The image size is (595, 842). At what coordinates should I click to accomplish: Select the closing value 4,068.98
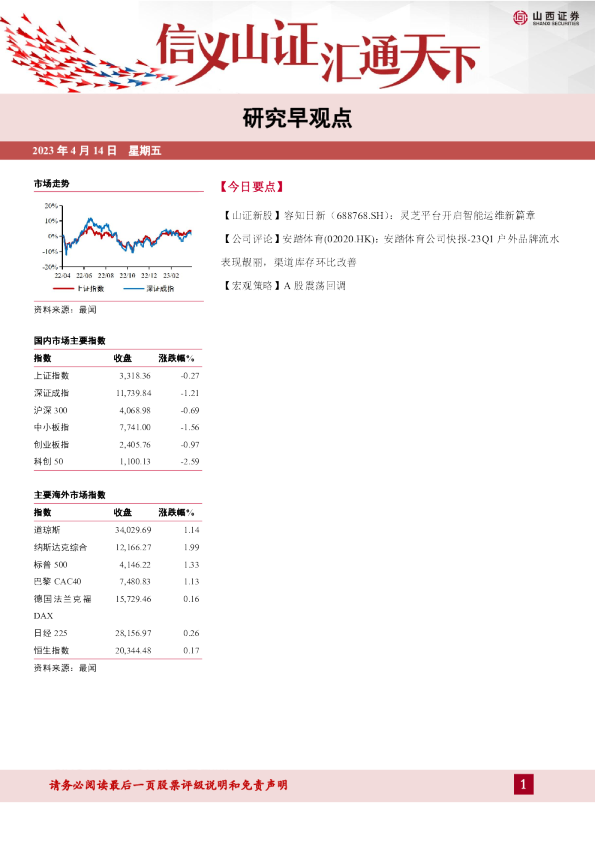(135, 410)
